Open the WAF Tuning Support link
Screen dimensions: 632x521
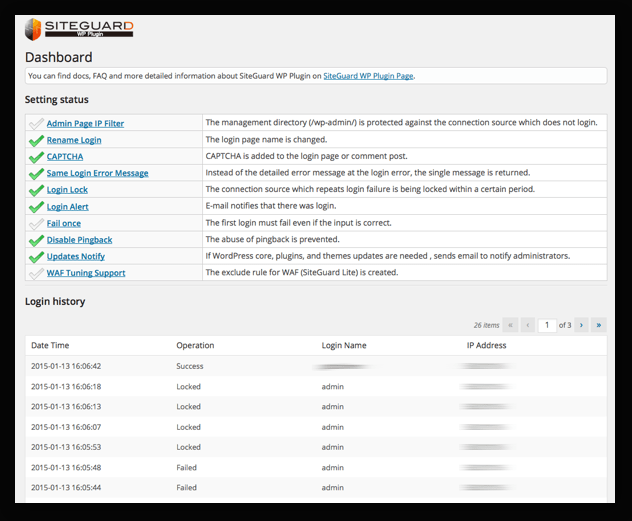coord(86,273)
